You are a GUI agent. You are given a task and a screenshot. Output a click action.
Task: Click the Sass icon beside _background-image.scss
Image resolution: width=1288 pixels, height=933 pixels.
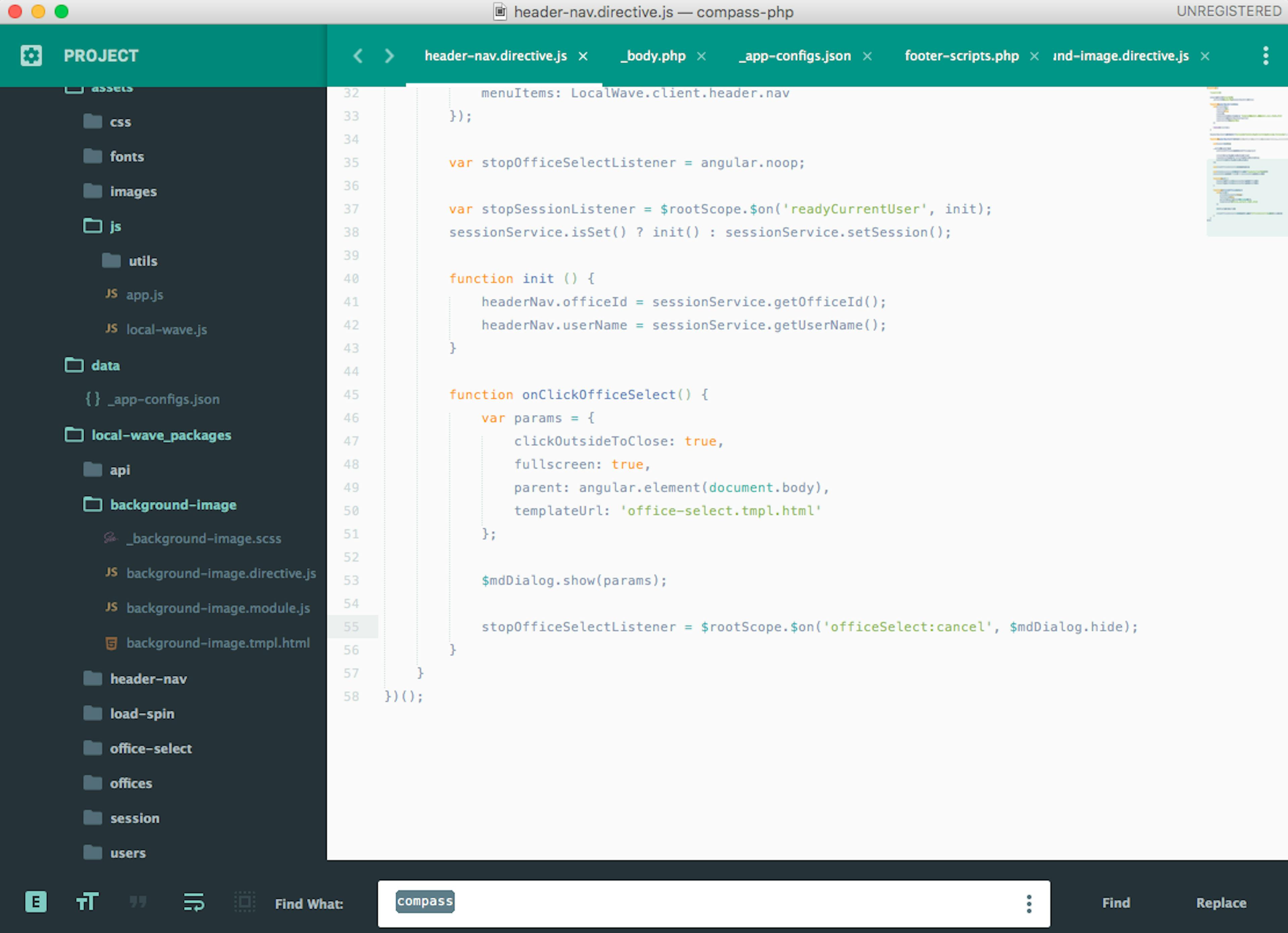pos(111,538)
